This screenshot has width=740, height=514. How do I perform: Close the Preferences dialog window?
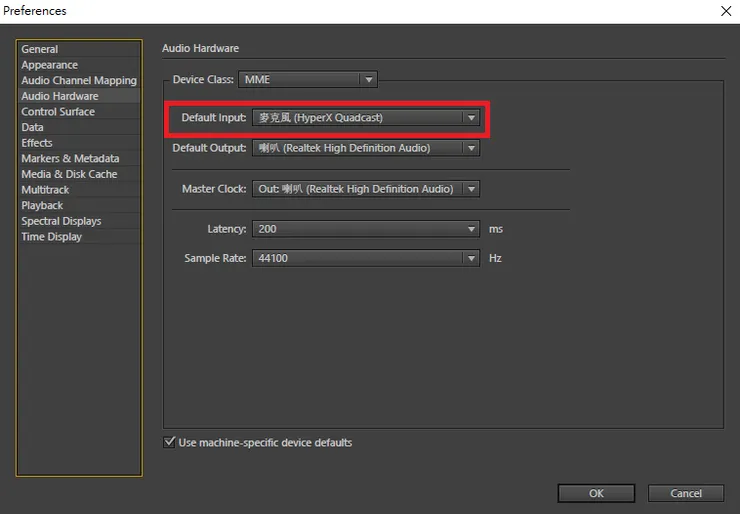725,11
